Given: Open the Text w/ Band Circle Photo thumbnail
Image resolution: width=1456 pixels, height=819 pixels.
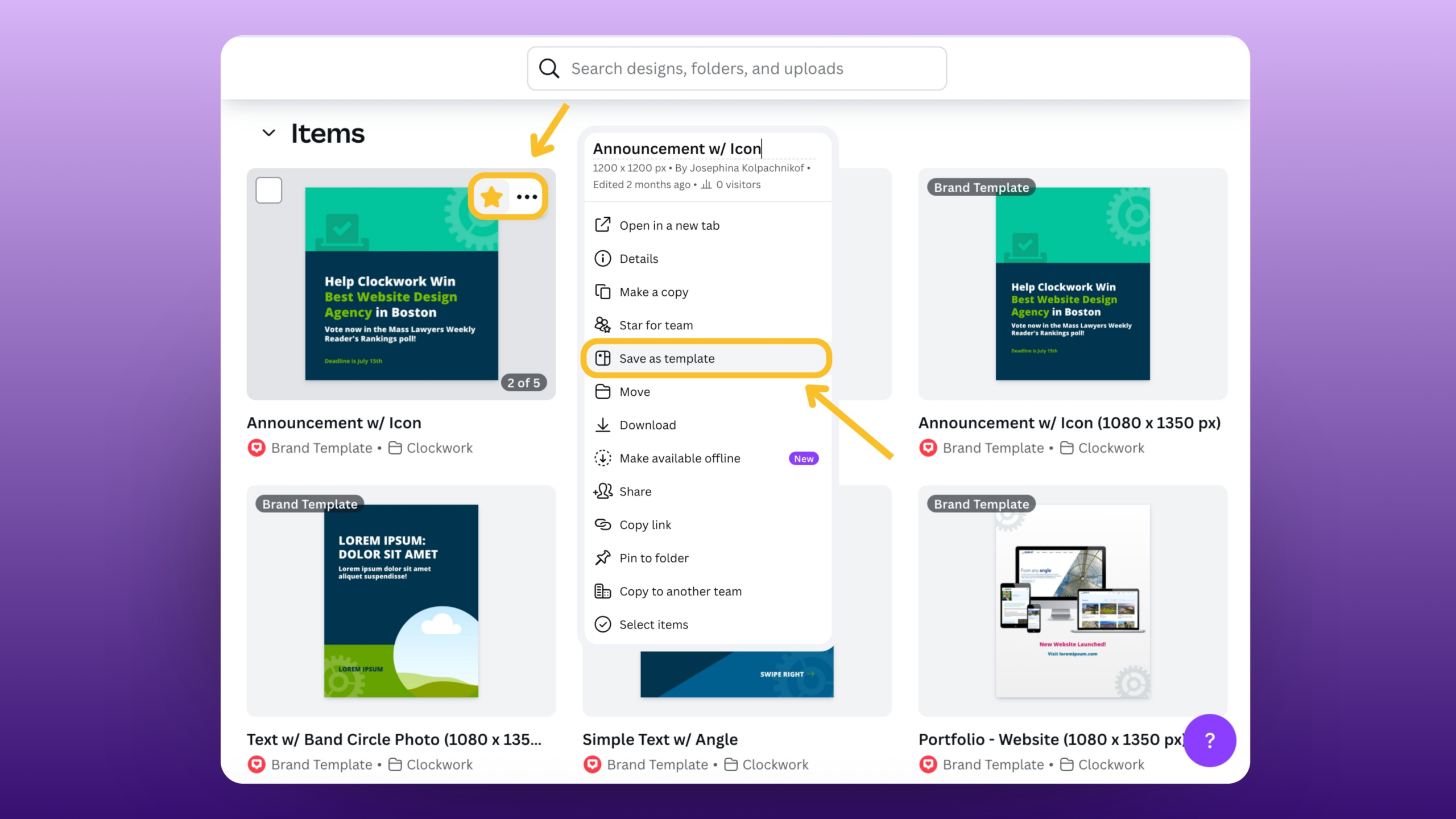Looking at the screenshot, I should [x=401, y=601].
